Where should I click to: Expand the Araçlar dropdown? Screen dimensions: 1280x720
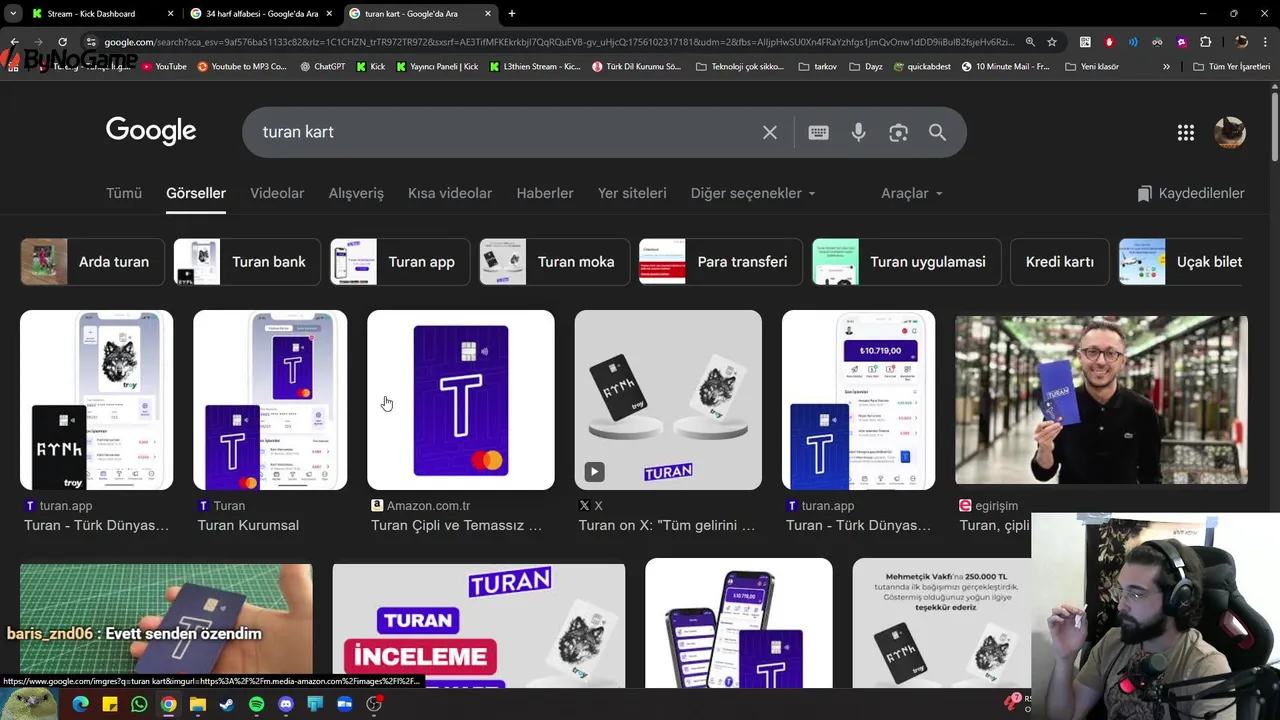(912, 193)
